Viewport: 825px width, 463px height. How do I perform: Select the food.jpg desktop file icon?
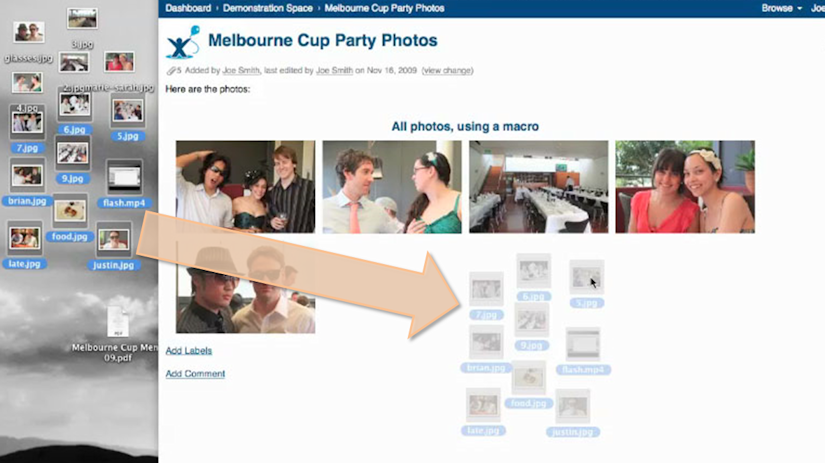pos(70,211)
